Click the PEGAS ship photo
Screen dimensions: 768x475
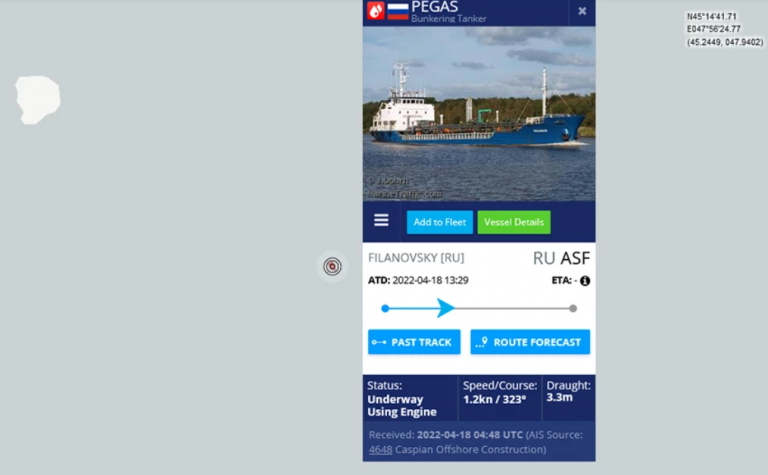coord(479,114)
